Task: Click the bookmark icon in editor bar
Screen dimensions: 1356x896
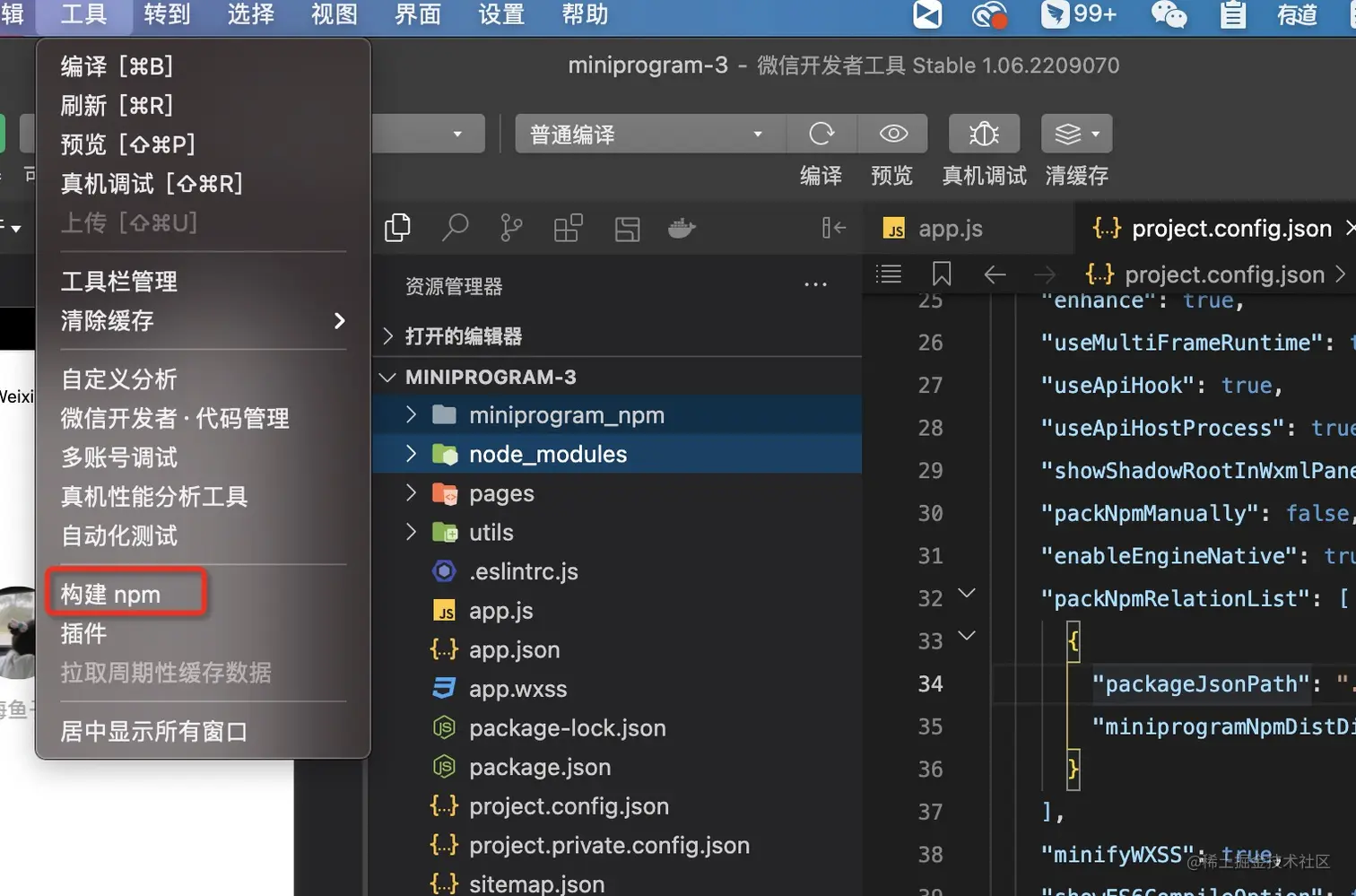Action: 942,274
